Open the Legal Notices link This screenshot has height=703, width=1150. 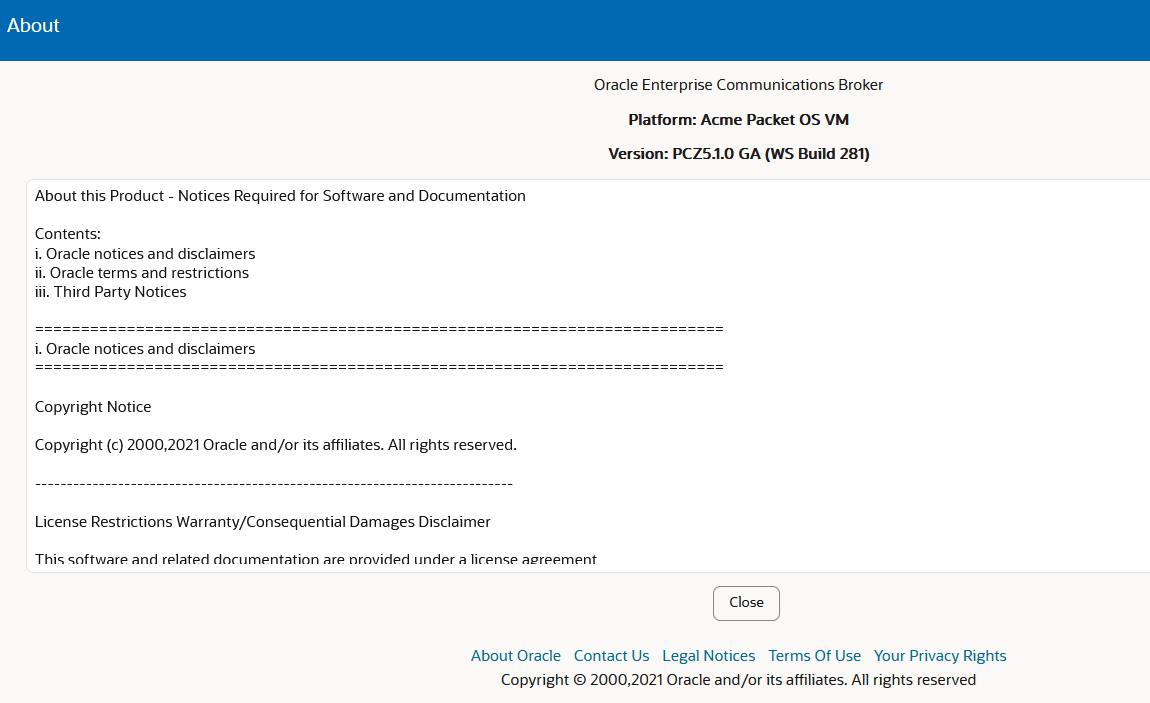coord(708,655)
